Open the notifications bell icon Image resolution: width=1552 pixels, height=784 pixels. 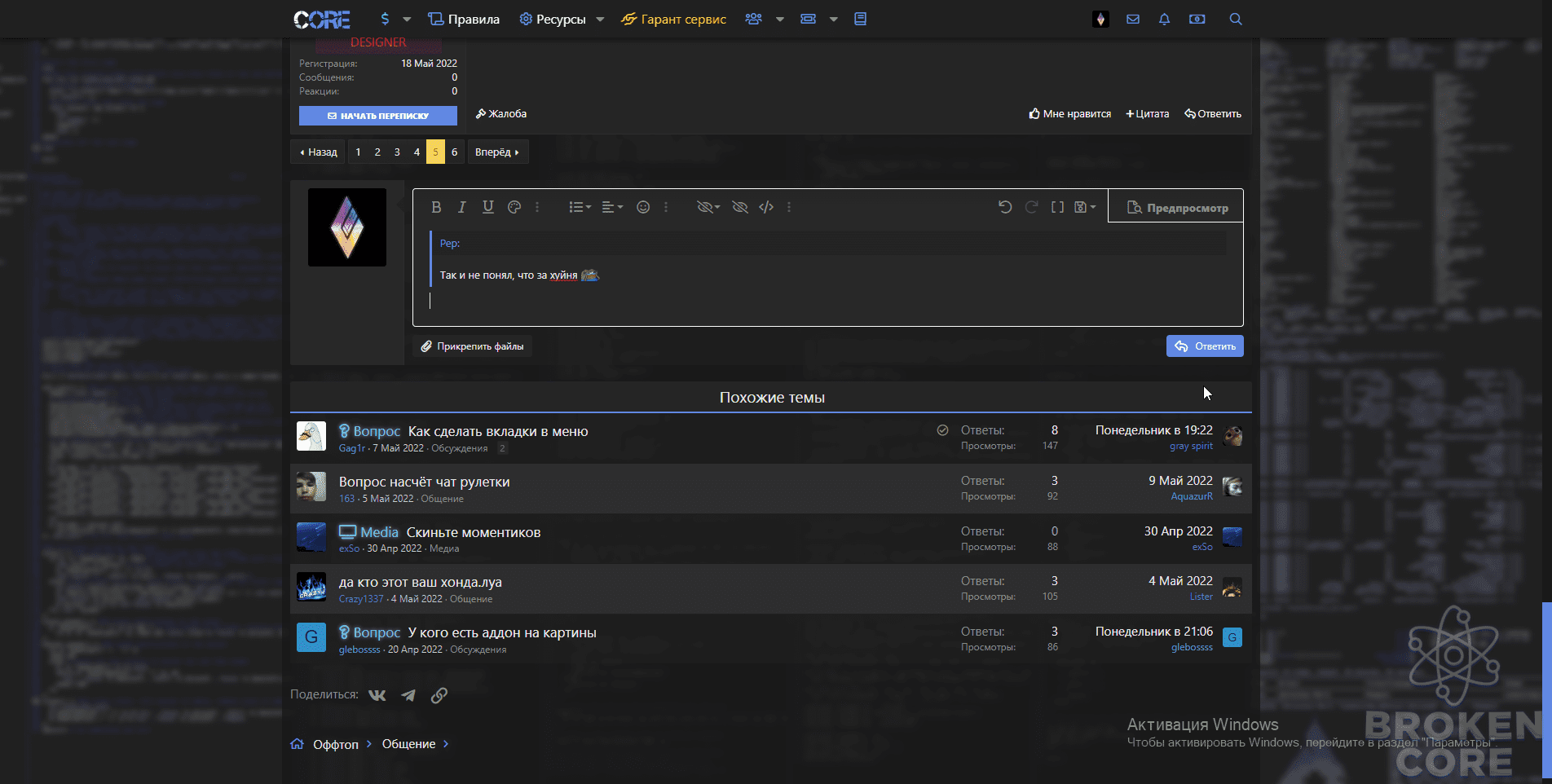pyautogui.click(x=1164, y=19)
